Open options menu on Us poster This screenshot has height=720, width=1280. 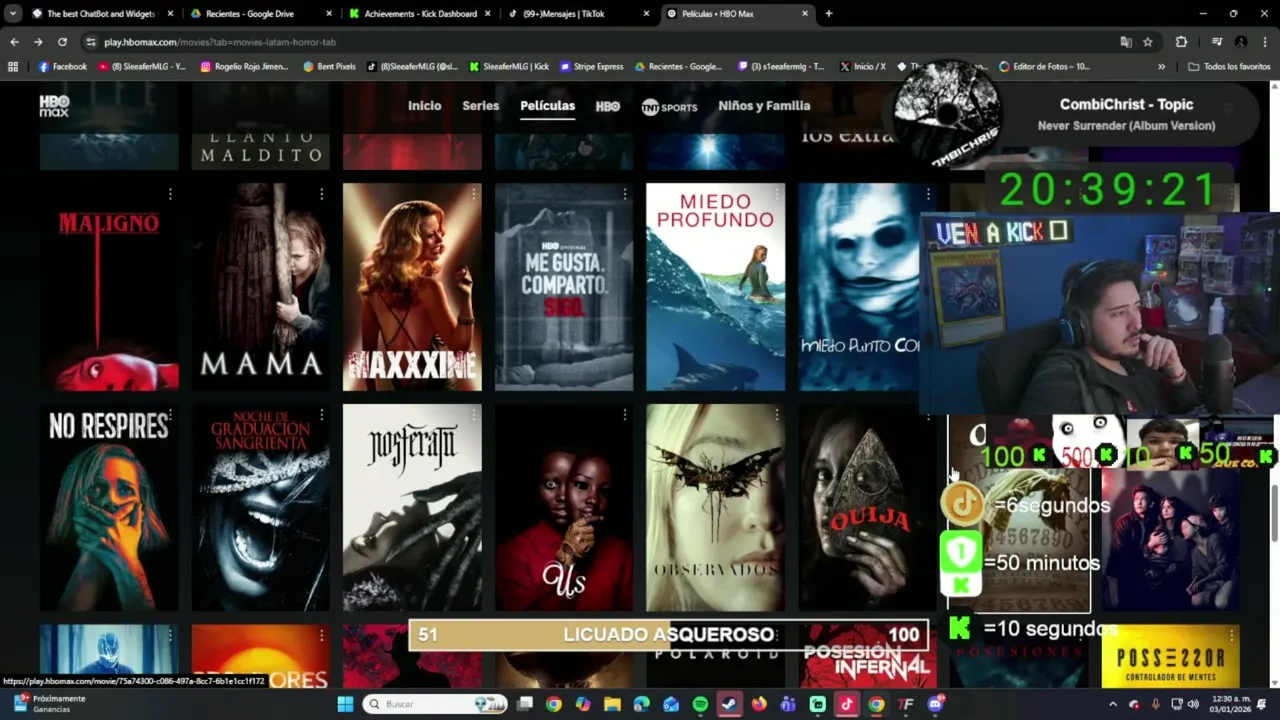pyautogui.click(x=625, y=415)
